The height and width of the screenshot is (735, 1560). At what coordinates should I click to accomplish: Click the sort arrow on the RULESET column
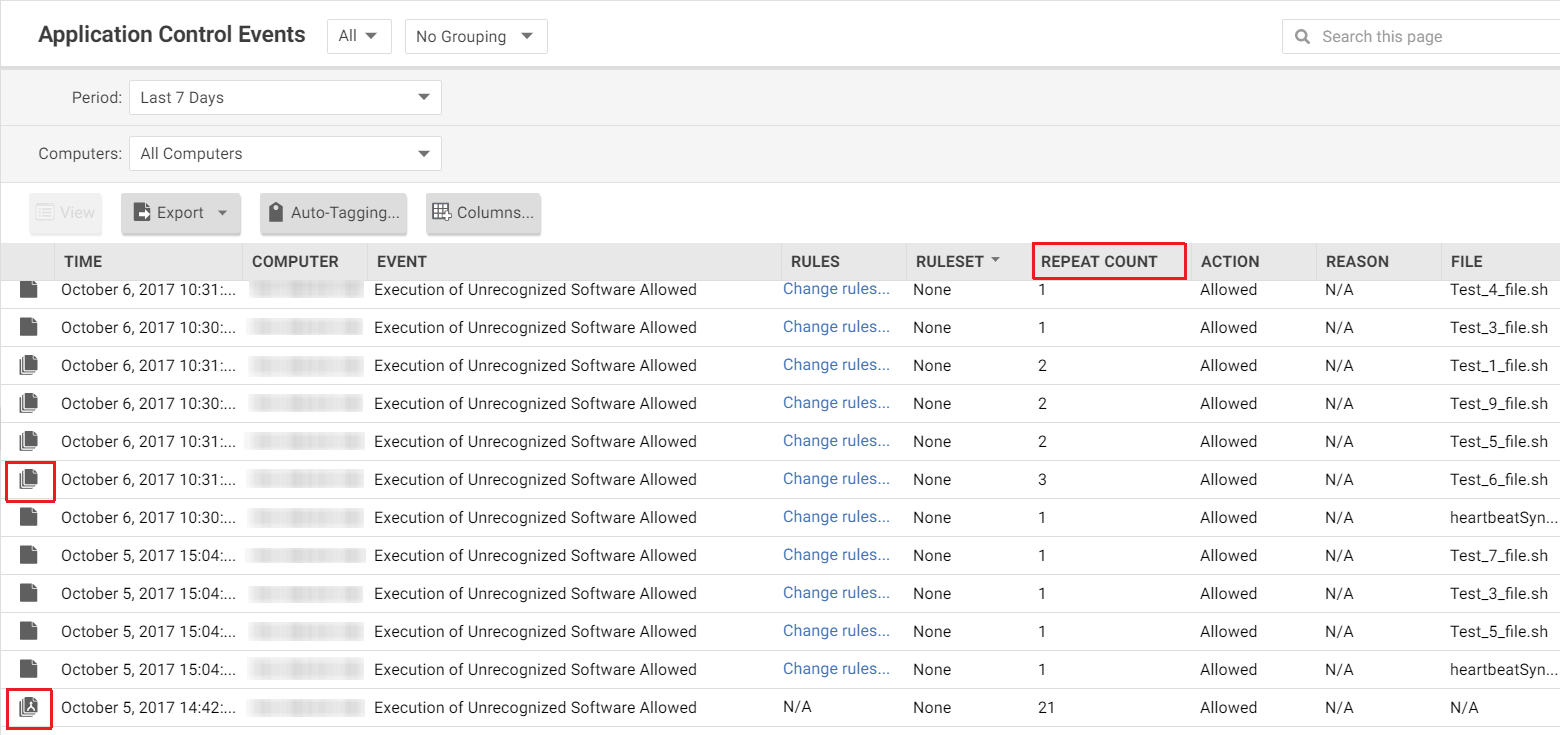coord(995,262)
